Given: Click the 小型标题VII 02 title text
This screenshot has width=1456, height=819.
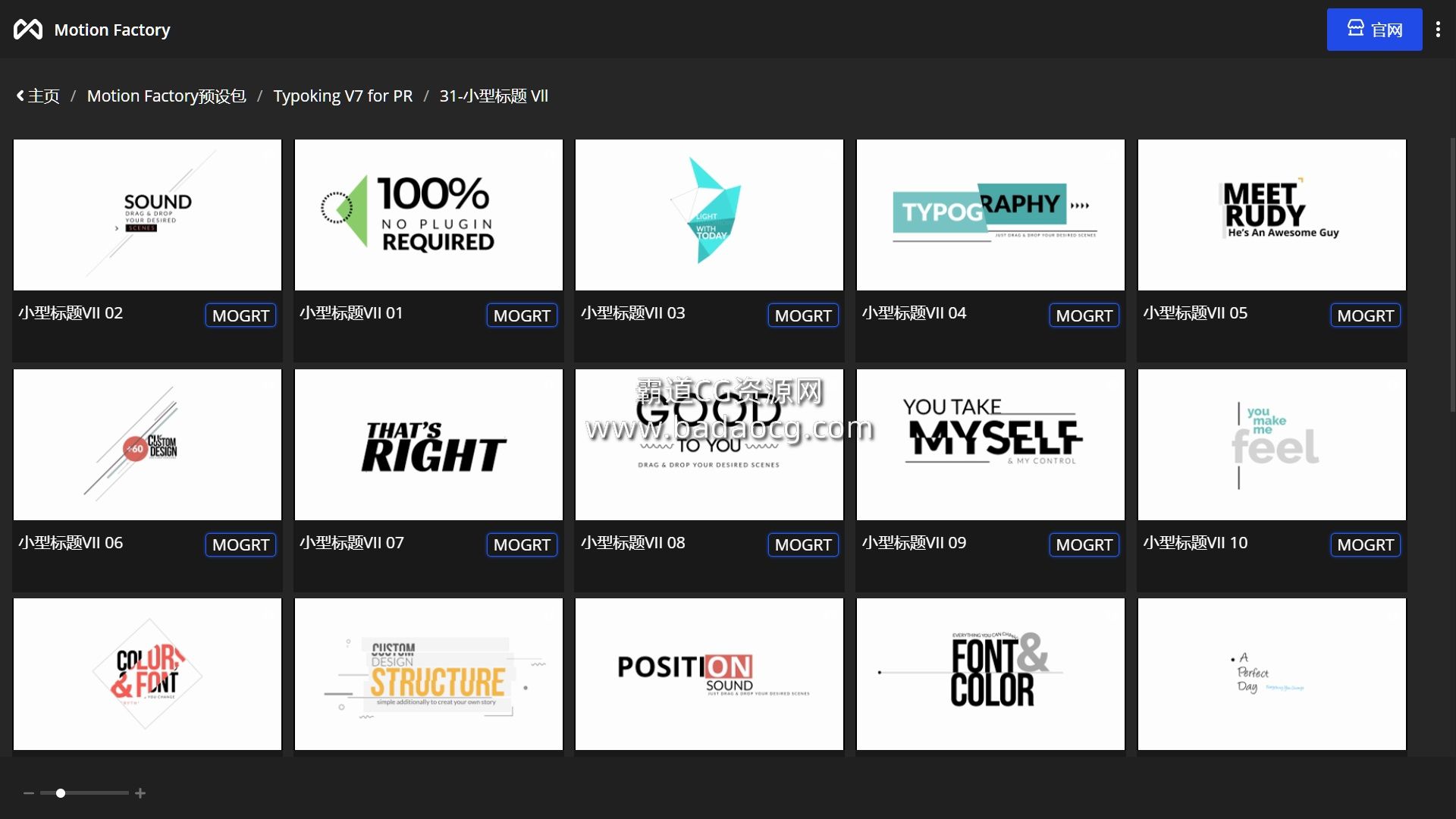Looking at the screenshot, I should (x=71, y=313).
